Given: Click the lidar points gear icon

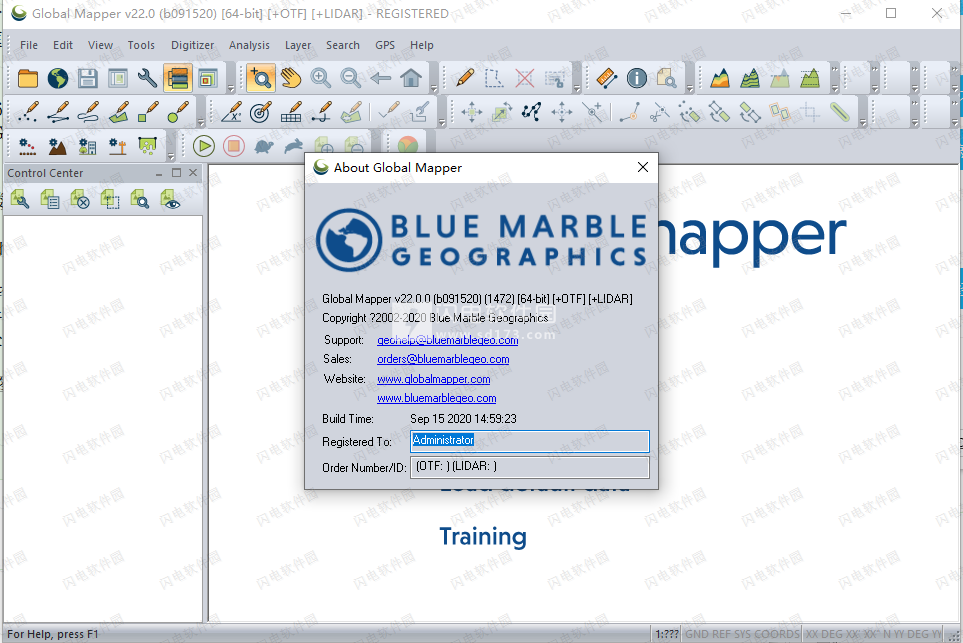Looking at the screenshot, I should [x=28, y=146].
